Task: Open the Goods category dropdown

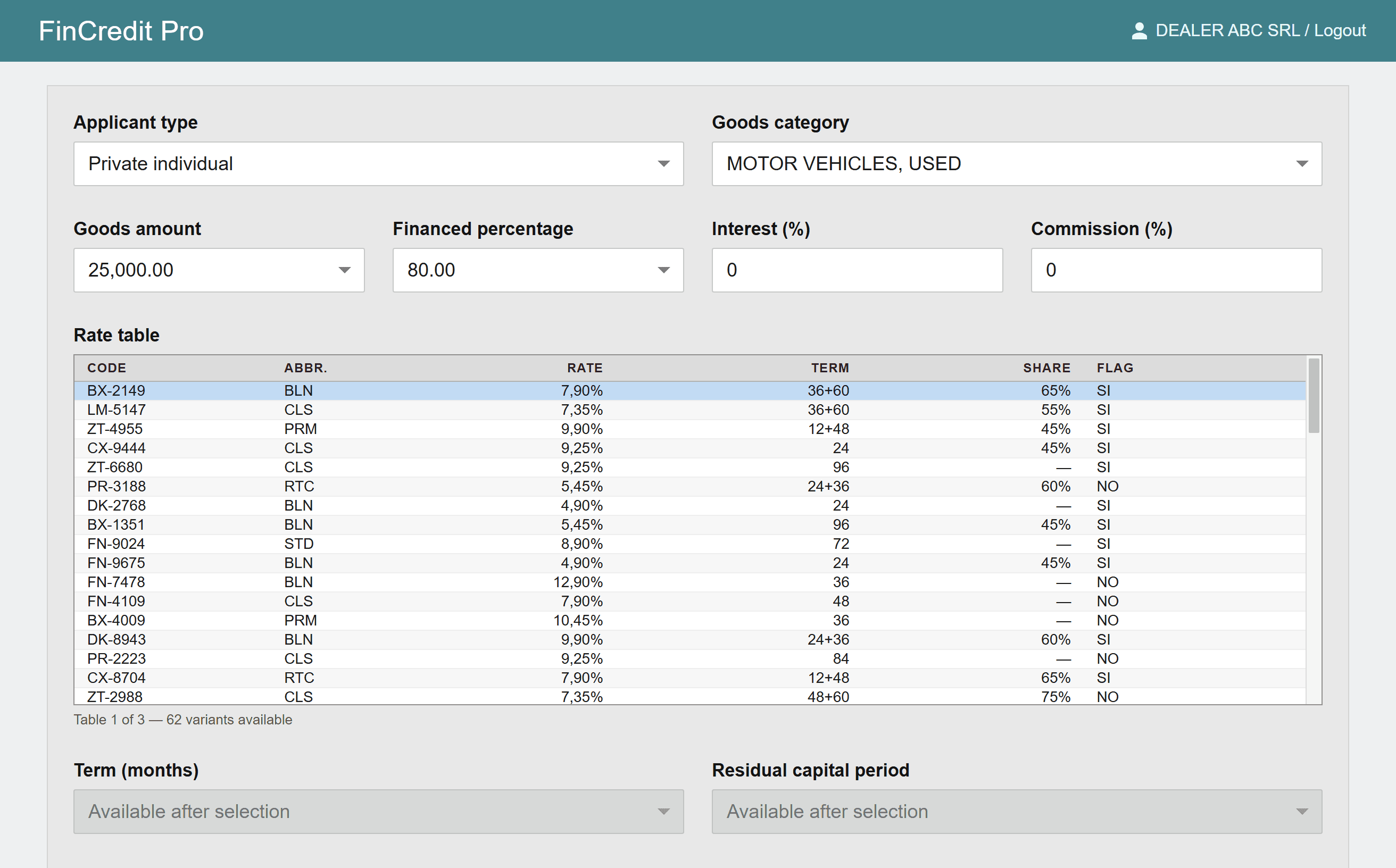Action: coord(1017,164)
